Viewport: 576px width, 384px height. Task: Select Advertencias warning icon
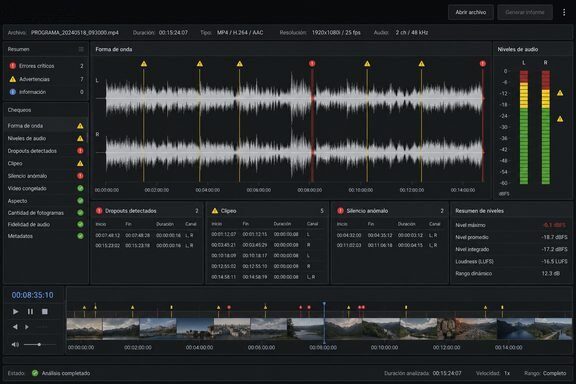tap(12, 79)
